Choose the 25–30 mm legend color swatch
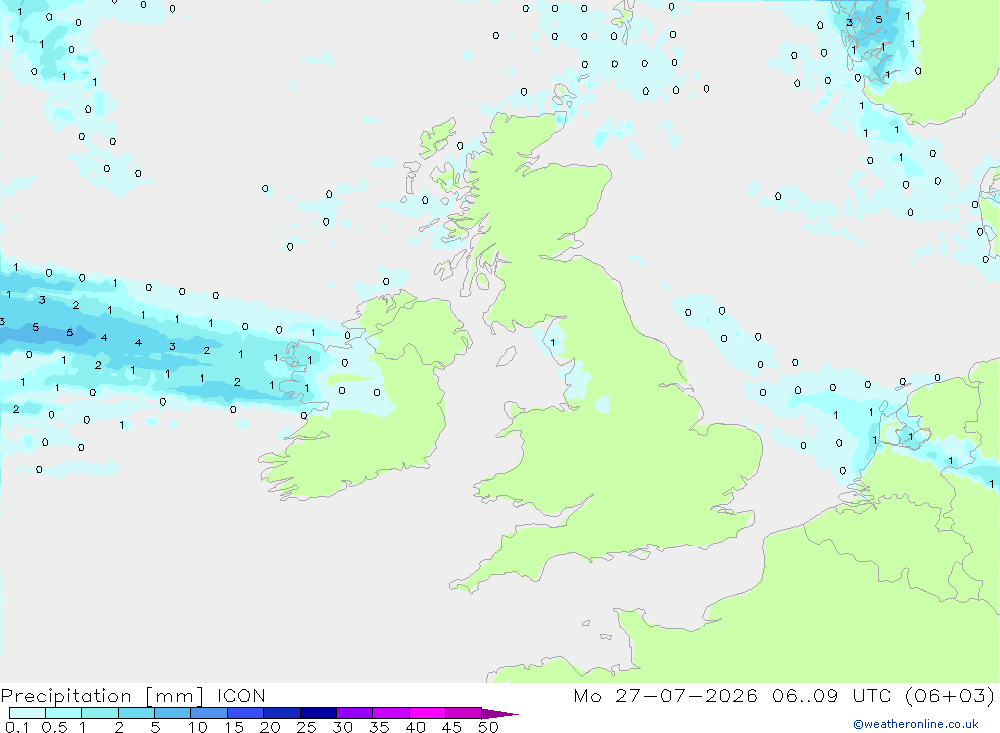The image size is (1000, 733). (318, 713)
